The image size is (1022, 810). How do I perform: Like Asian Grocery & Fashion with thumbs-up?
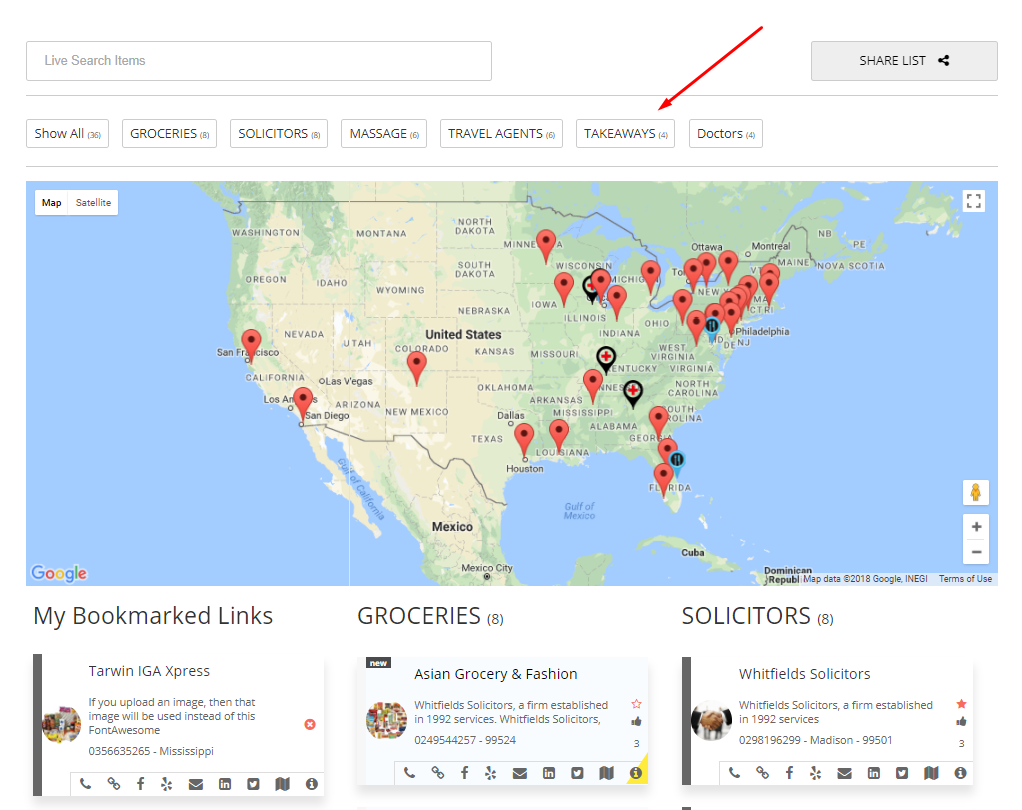636,721
